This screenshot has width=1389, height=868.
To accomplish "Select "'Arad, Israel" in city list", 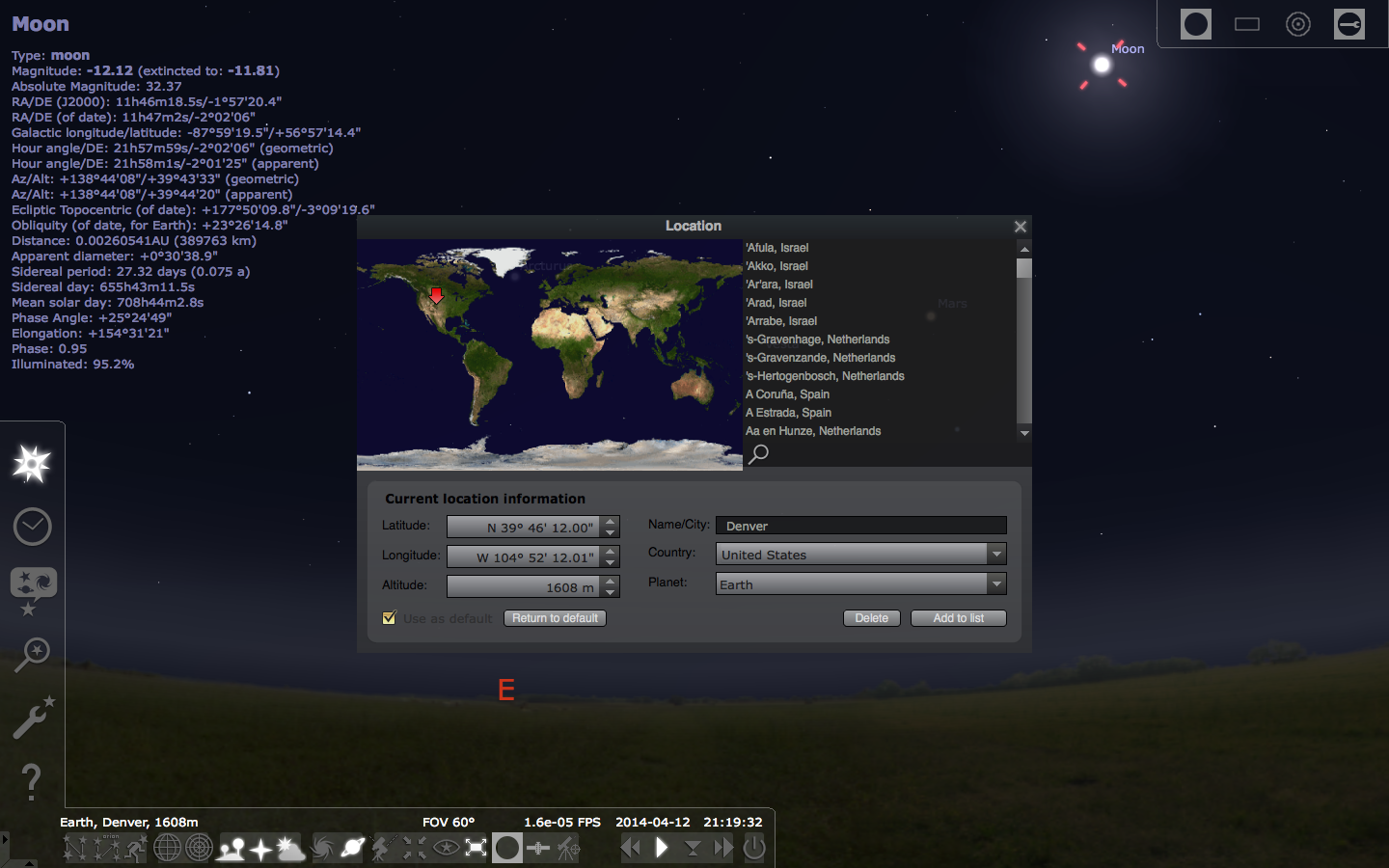I will pos(776,303).
